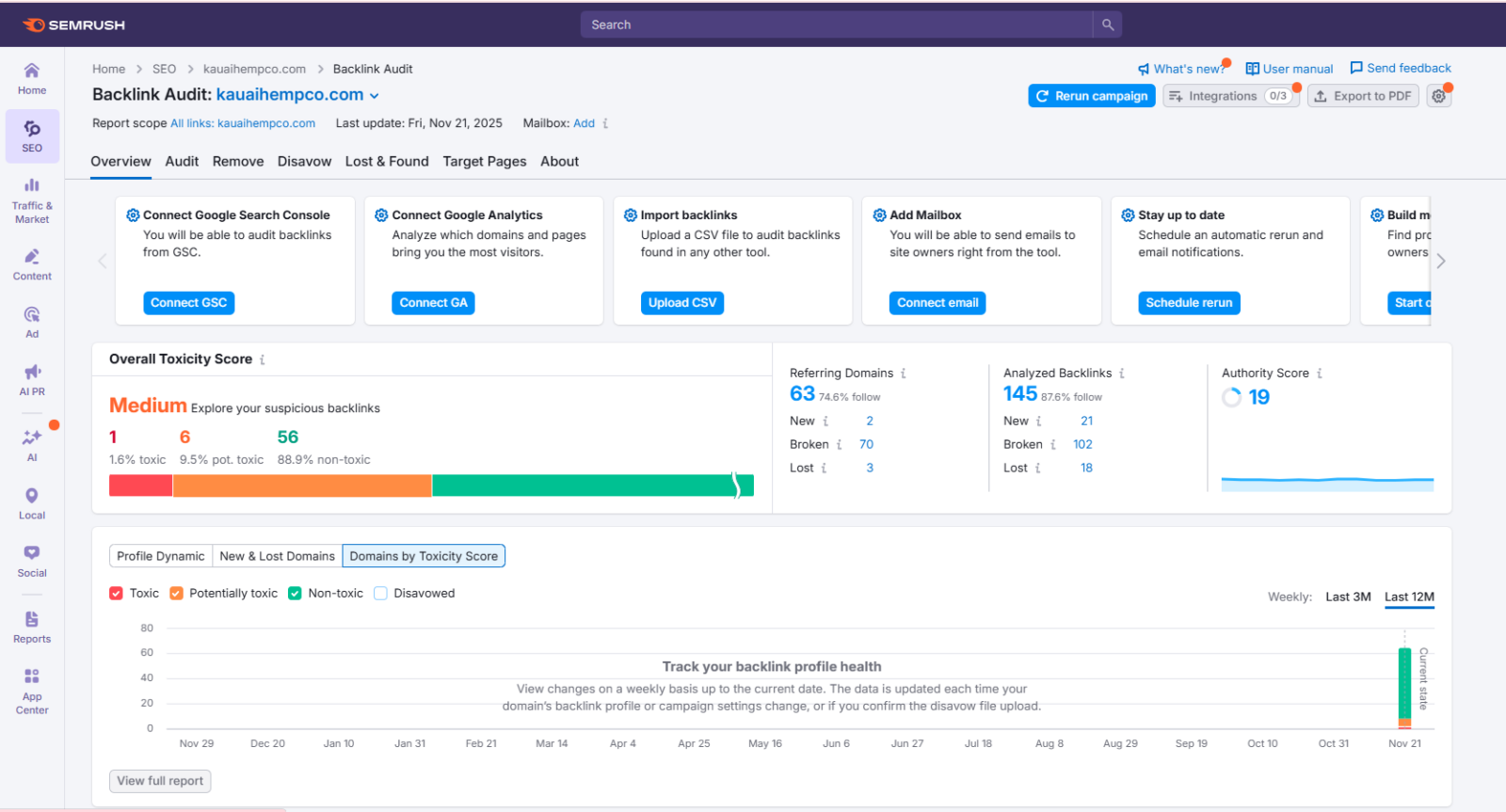Click the orange potentially toxic bar segment
Screen dimensions: 1506x812
(302, 486)
